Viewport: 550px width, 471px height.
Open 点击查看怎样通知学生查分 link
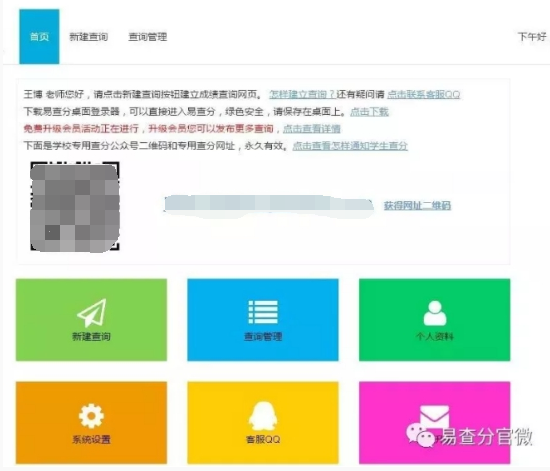pos(350,146)
